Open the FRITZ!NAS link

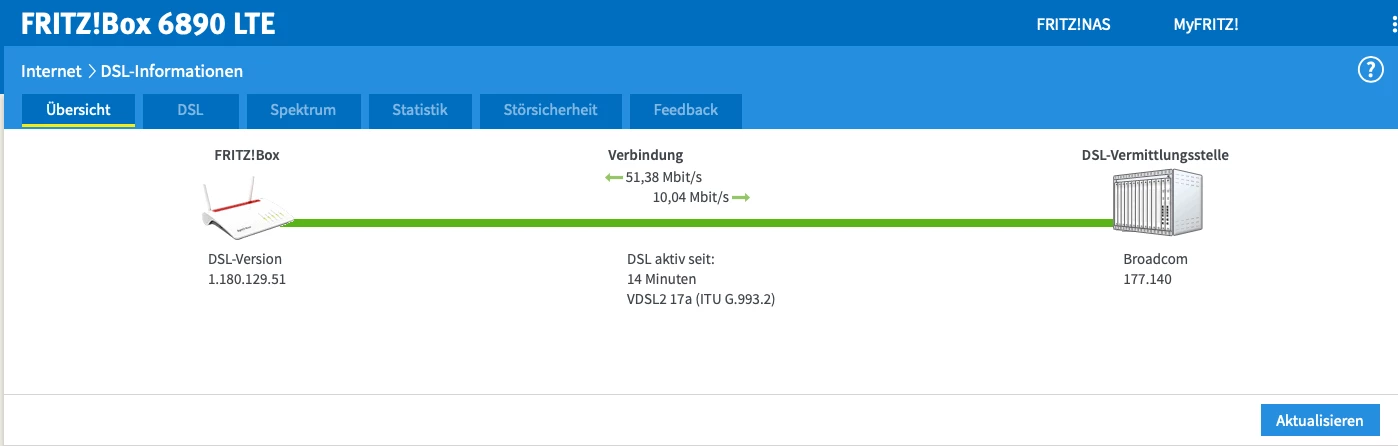[1073, 24]
